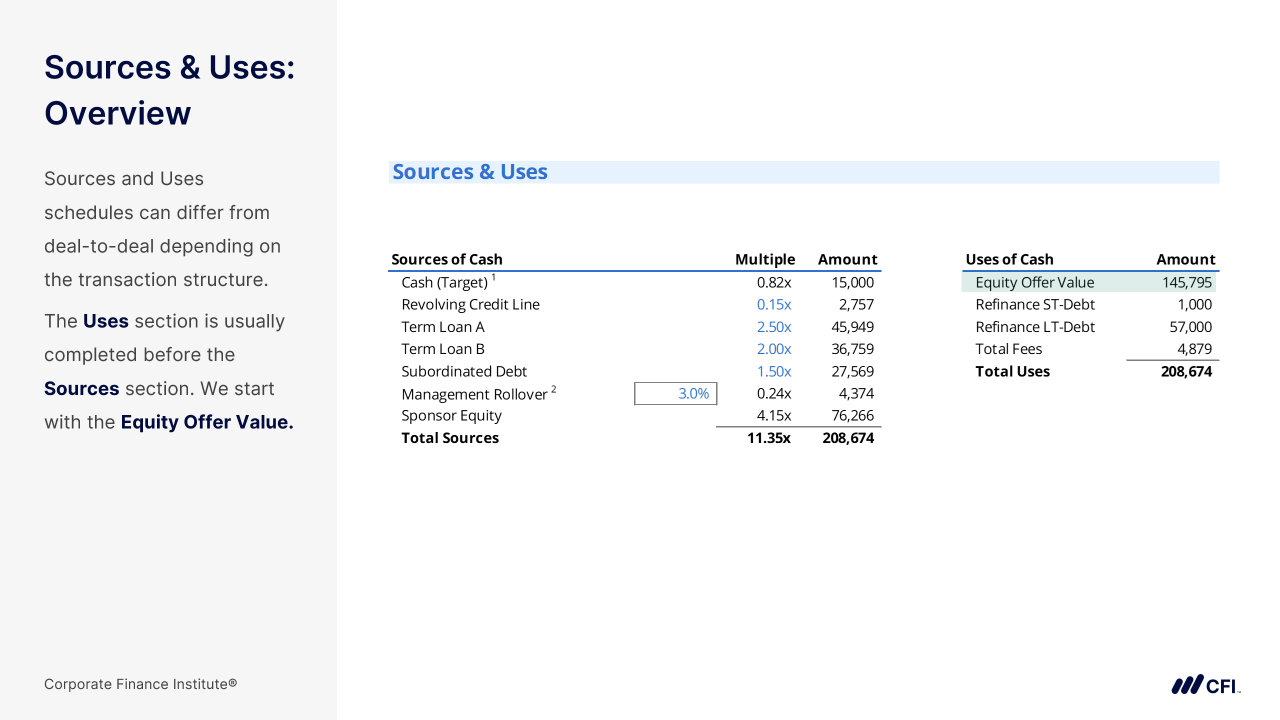Click the Corporate Finance Institute footer text
1280x720 pixels.
(x=140, y=685)
